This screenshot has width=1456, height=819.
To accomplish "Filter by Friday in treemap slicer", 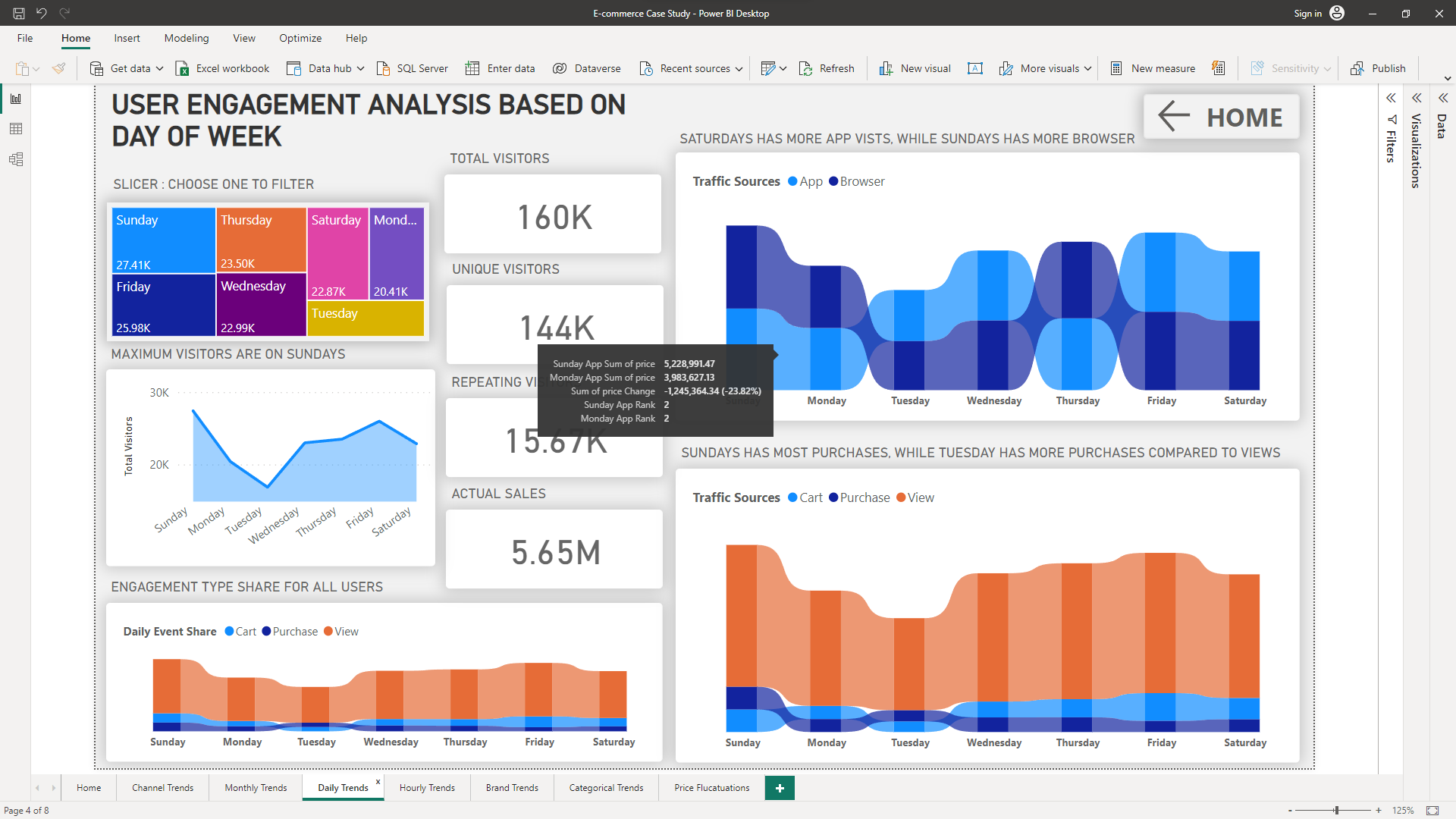I will 163,305.
